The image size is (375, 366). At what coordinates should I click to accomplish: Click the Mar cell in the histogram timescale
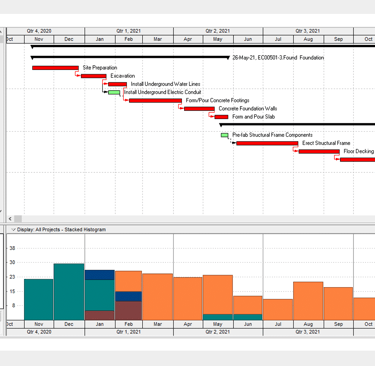coord(158,324)
